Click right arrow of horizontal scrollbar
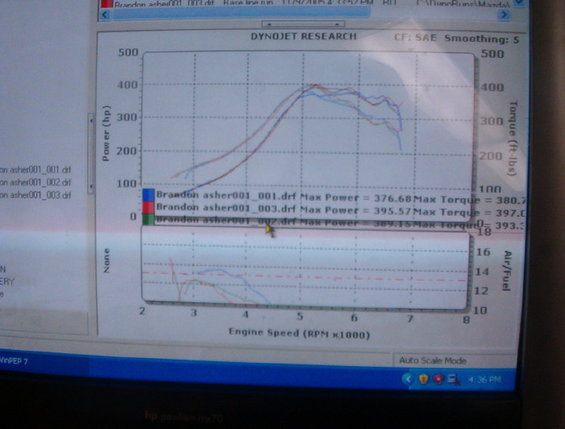Screen dimensions: 565x429 pos(504,14)
